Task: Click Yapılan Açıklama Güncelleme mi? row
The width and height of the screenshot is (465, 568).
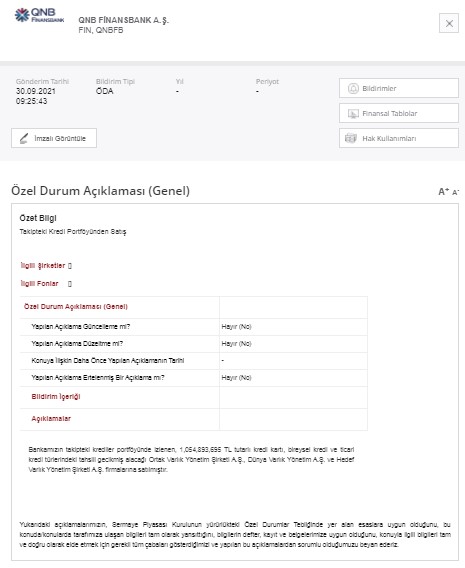Action: click(x=194, y=327)
